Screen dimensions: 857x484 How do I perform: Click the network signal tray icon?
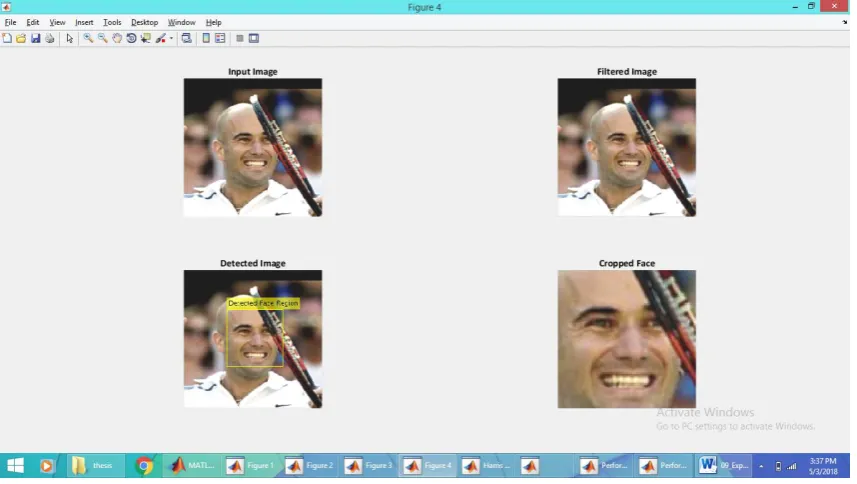pos(791,466)
